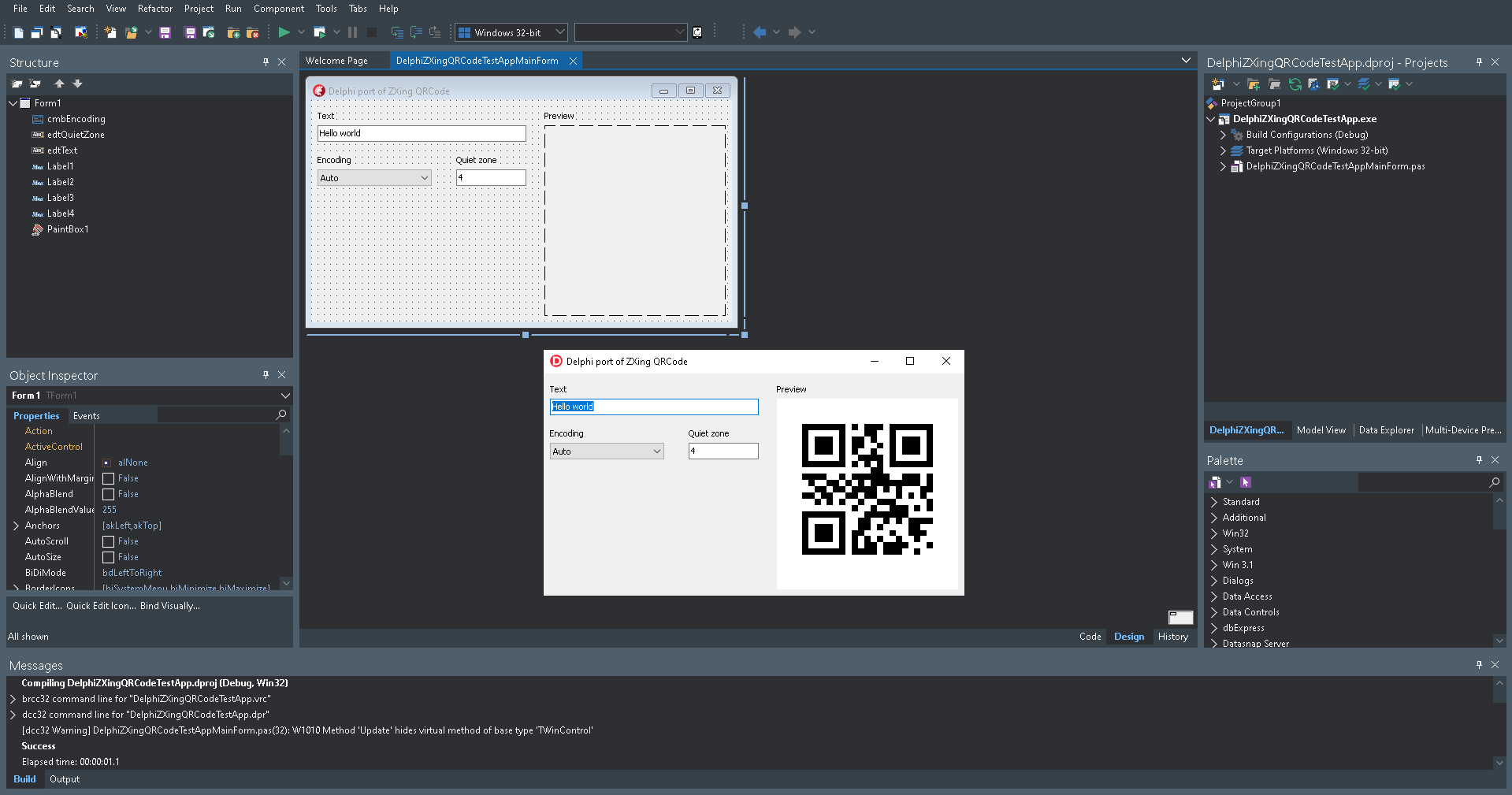Open Encoding dropdown in the running app
Image resolution: width=1512 pixels, height=795 pixels.
(x=656, y=451)
